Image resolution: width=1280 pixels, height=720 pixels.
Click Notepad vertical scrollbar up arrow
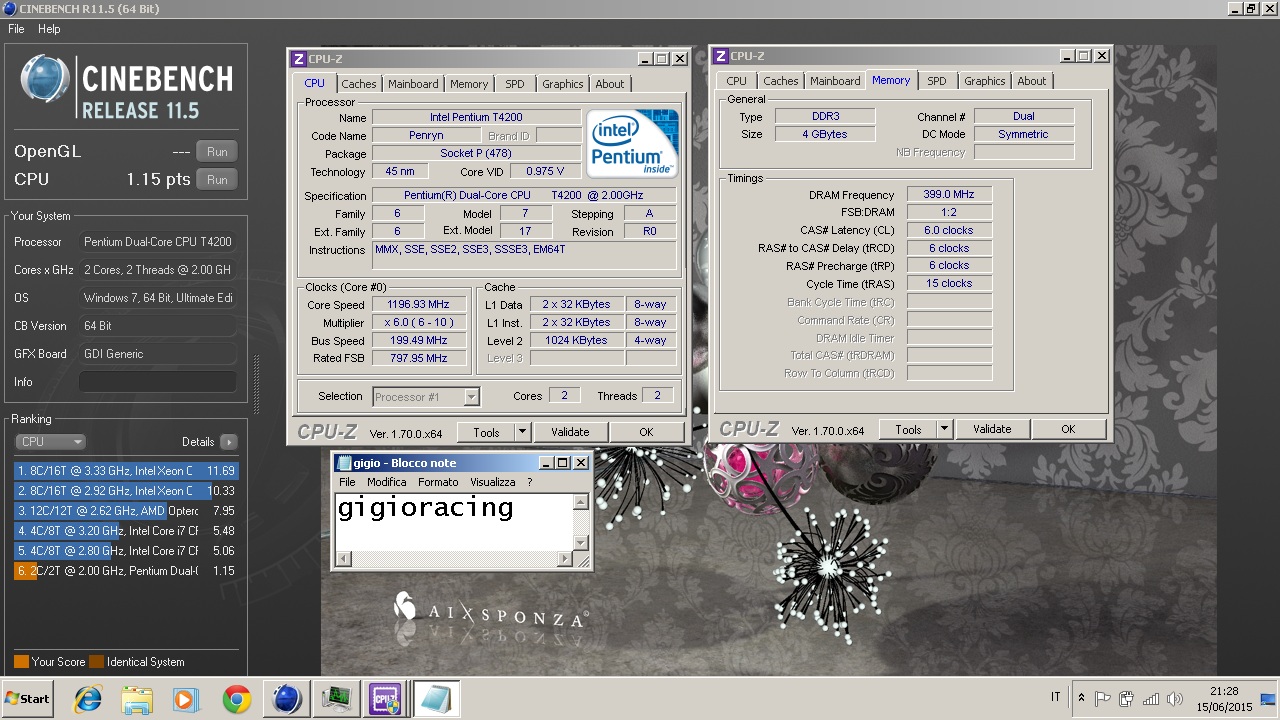pos(581,502)
